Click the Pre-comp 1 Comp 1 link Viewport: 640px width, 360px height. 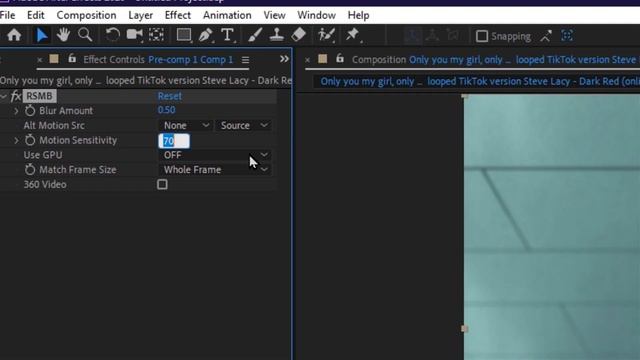coord(191,60)
